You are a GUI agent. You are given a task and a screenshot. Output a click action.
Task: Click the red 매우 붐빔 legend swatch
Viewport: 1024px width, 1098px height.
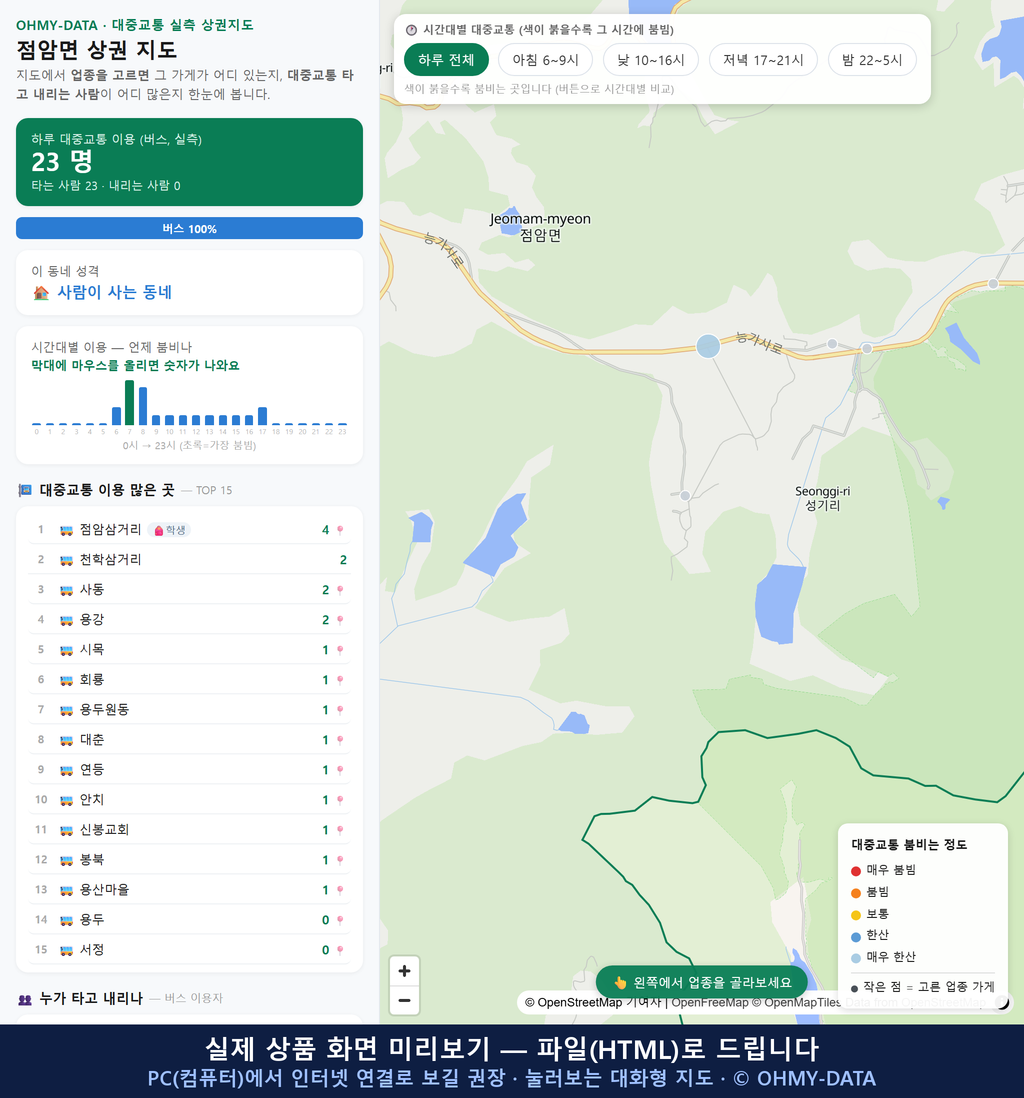tap(855, 871)
